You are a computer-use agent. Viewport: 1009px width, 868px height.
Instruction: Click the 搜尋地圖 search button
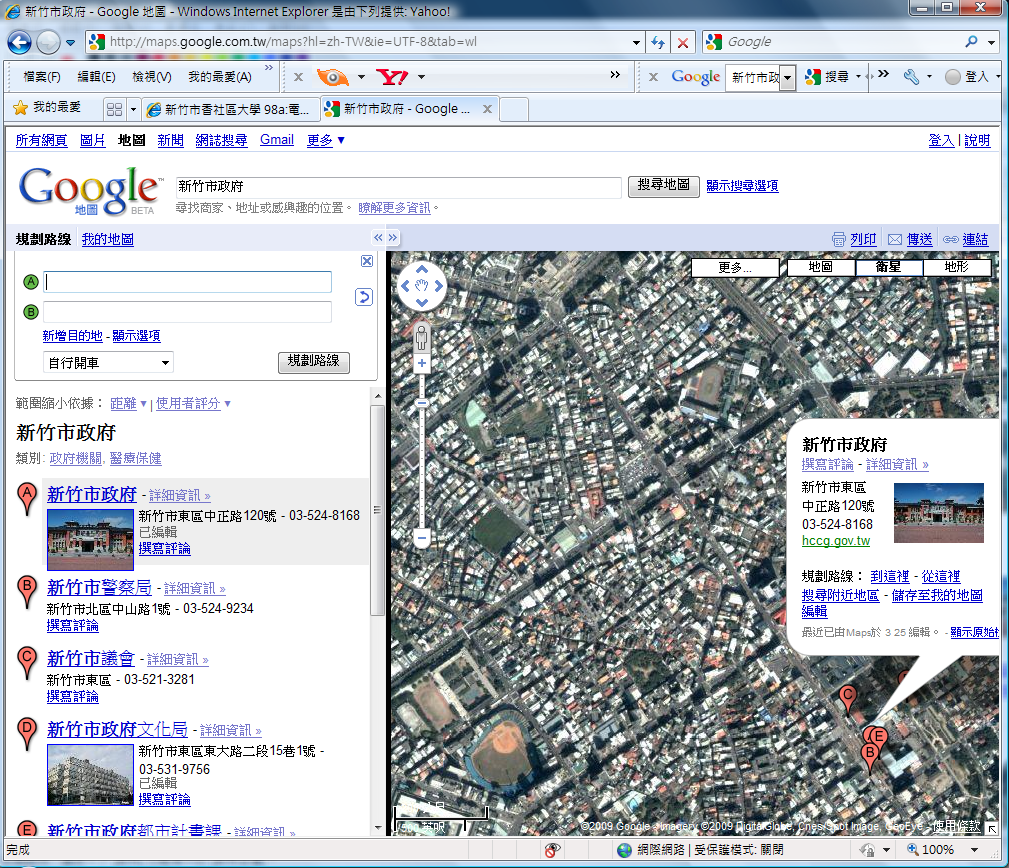(x=663, y=186)
